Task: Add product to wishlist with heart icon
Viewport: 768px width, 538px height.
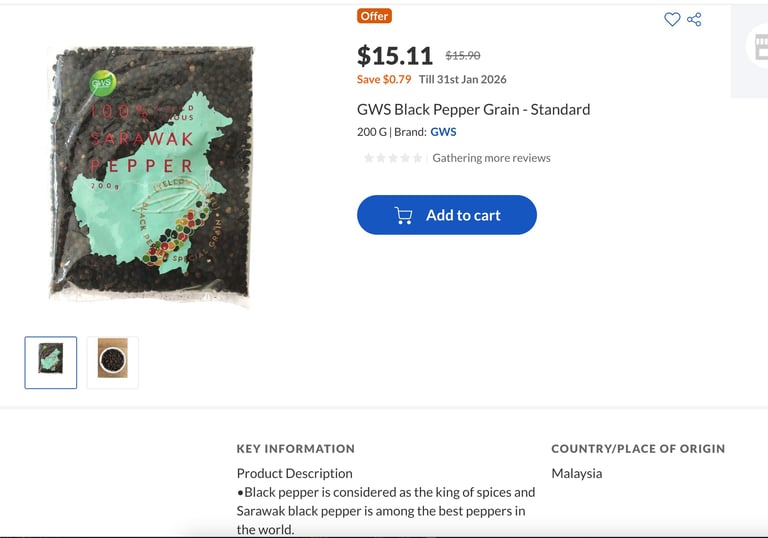Action: [x=672, y=20]
